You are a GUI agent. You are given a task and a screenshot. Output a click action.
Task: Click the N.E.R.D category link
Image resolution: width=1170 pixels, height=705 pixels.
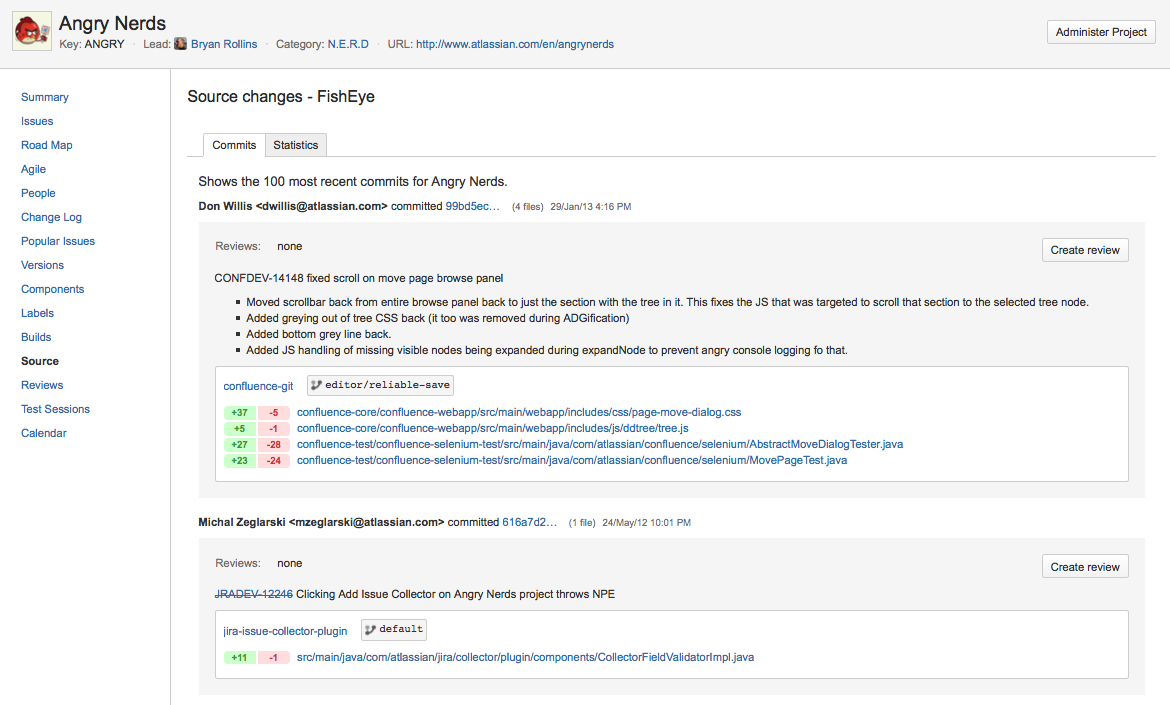click(348, 44)
